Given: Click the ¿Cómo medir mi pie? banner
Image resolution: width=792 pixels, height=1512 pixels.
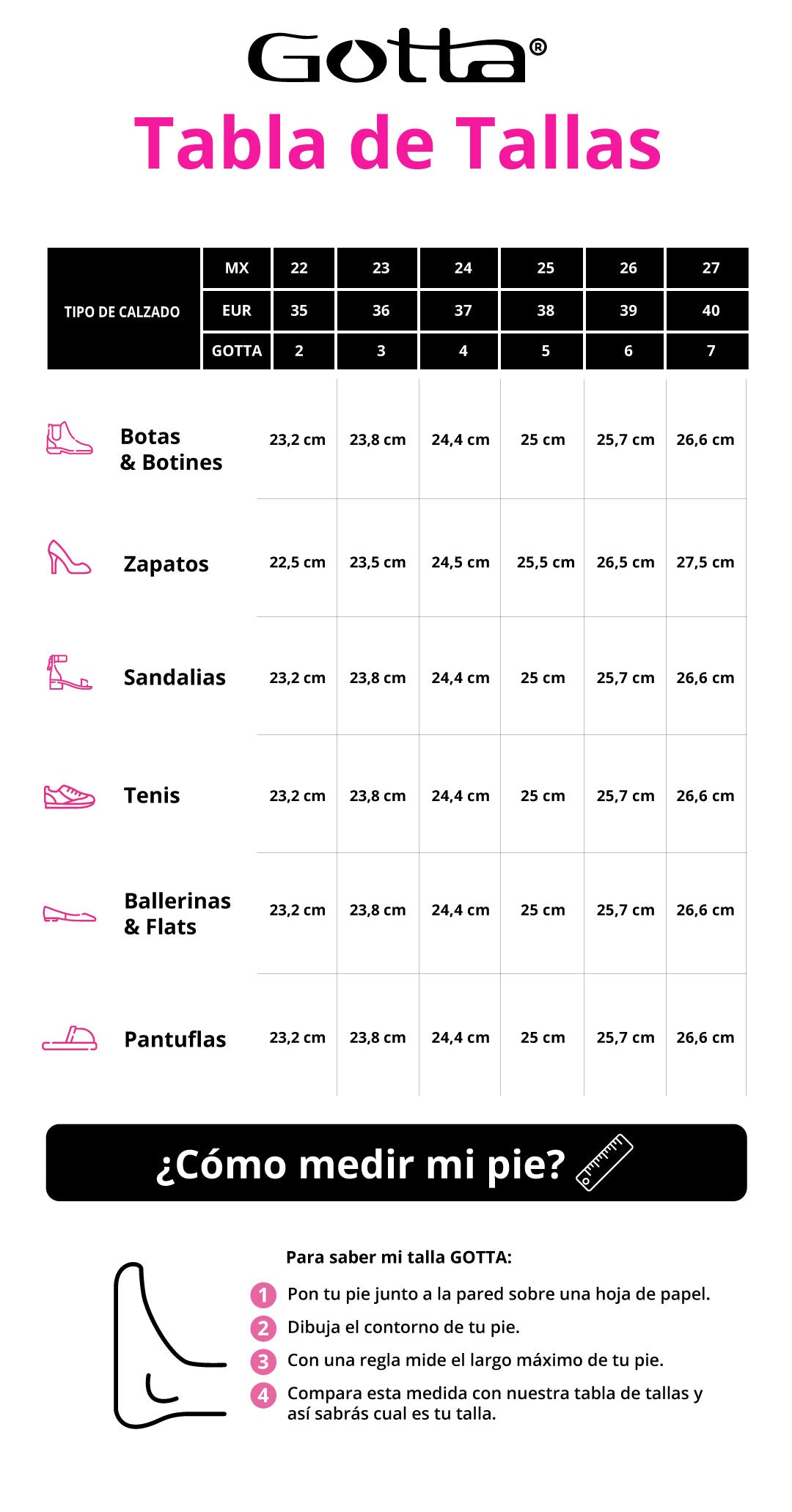Looking at the screenshot, I should pyautogui.click(x=396, y=1163).
